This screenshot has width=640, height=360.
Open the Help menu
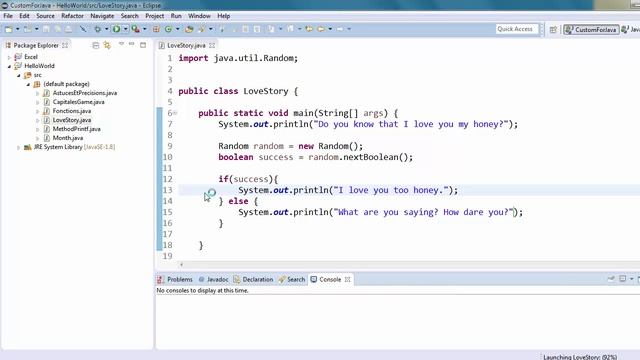click(x=223, y=16)
